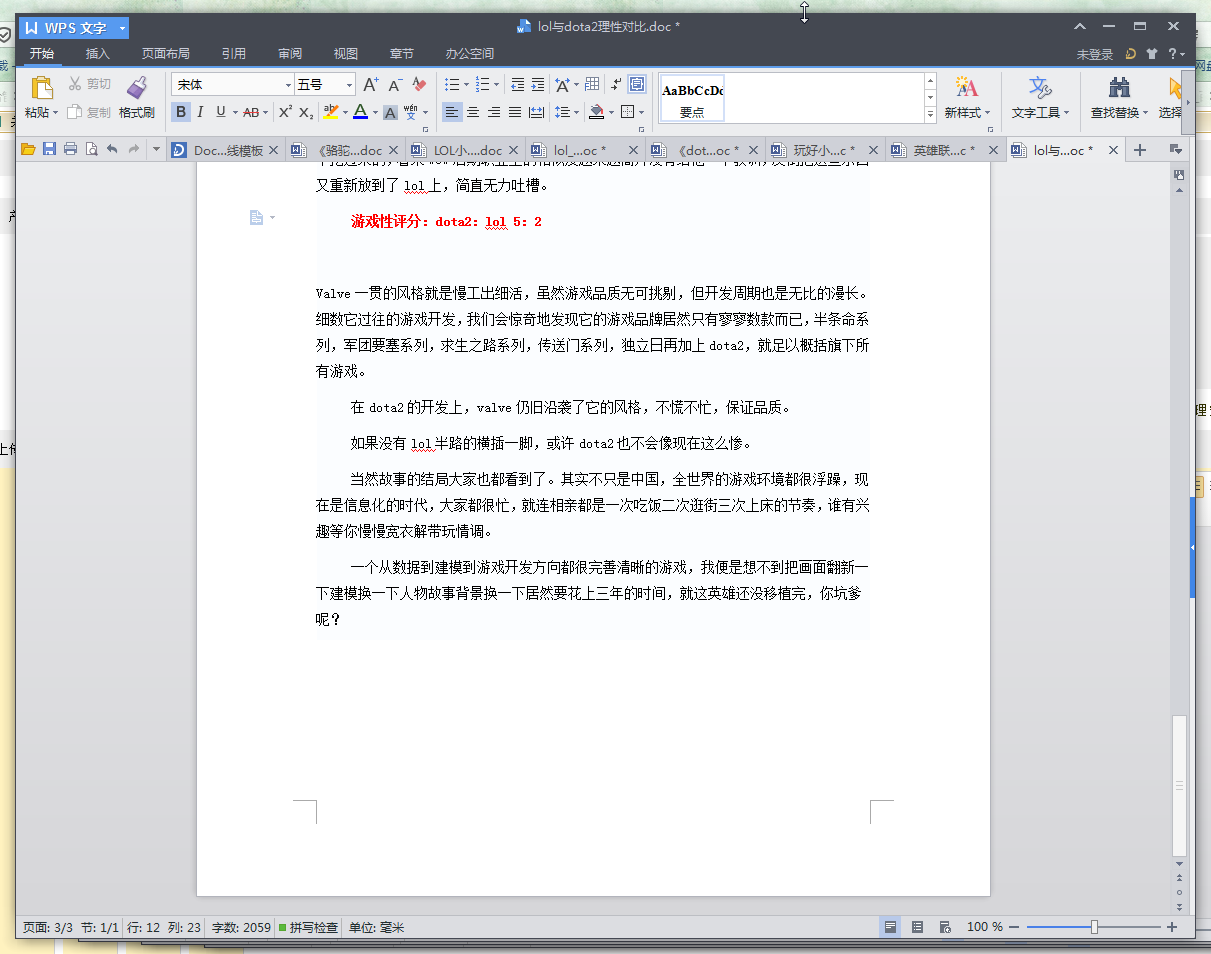Print the document with printer icon
Image resolution: width=1211 pixels, height=954 pixels.
coord(70,150)
